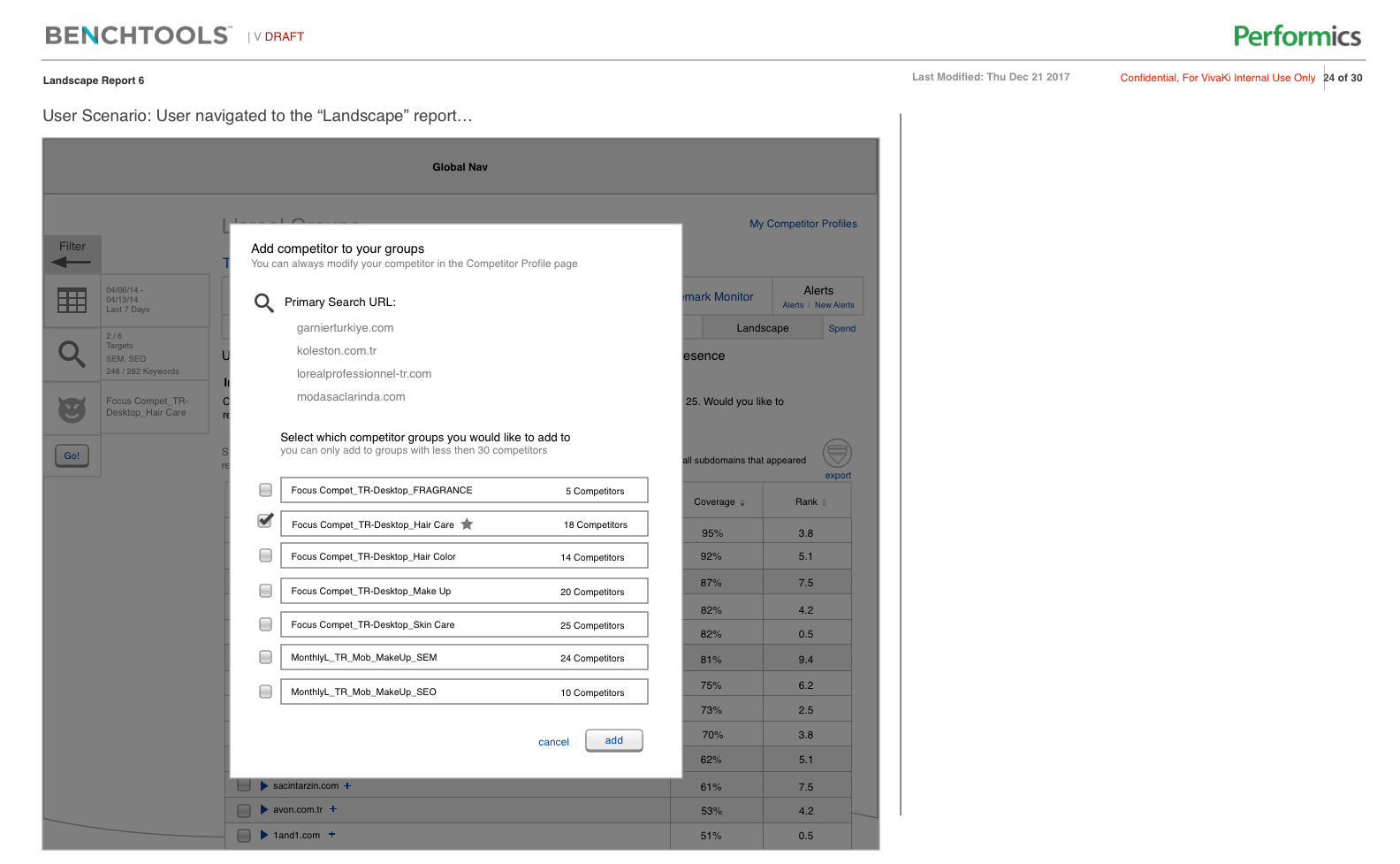Check the Focus Compet_TR-Desktop_FRAGRANCE checkbox
This screenshot has width=1400, height=864.
coord(265,490)
